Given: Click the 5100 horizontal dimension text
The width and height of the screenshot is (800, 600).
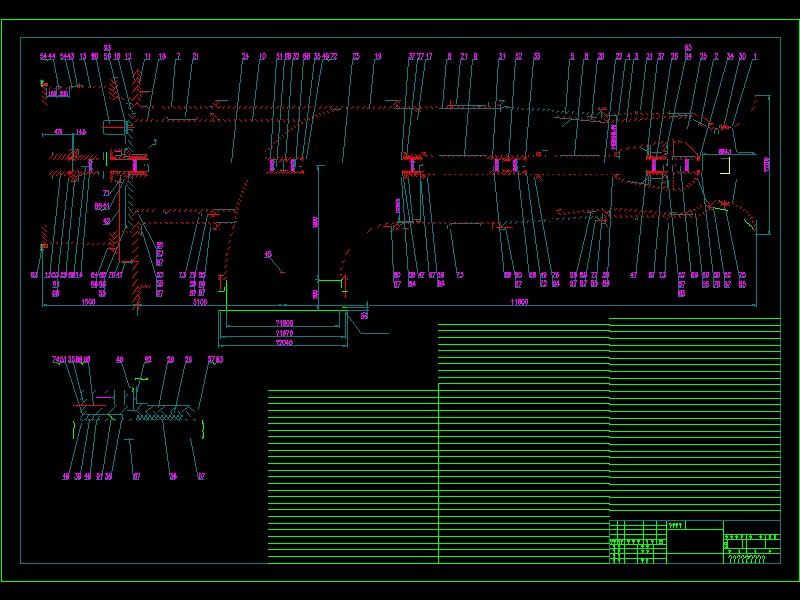Looking at the screenshot, I should click(x=200, y=302).
